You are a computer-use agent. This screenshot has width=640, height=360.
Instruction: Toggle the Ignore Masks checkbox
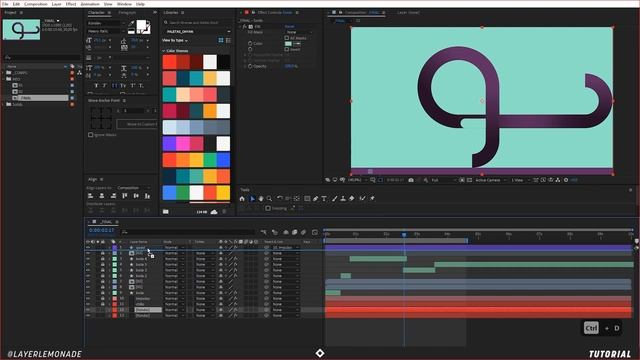(x=91, y=135)
